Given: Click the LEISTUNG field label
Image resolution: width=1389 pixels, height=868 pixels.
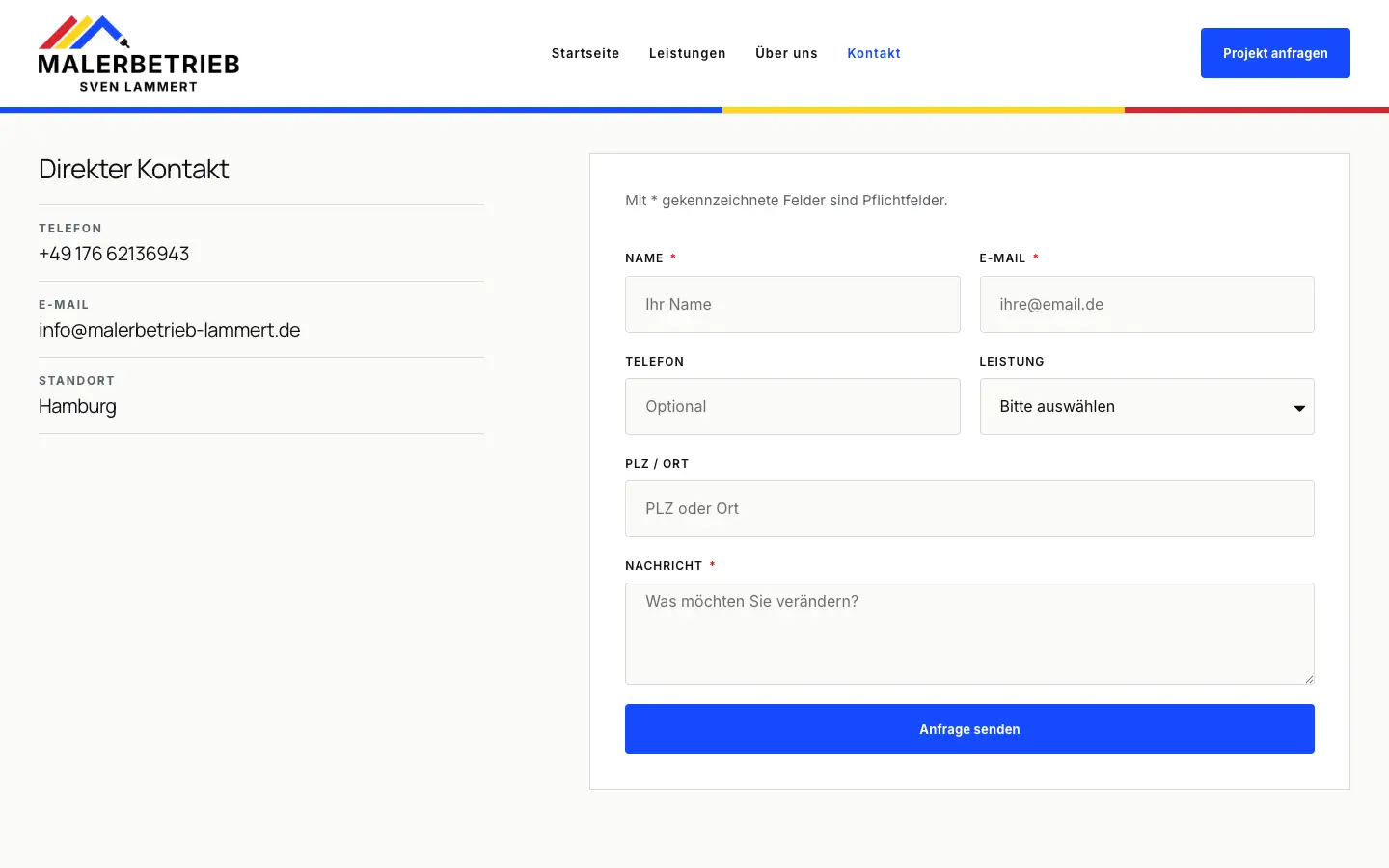Looking at the screenshot, I should (1012, 362).
